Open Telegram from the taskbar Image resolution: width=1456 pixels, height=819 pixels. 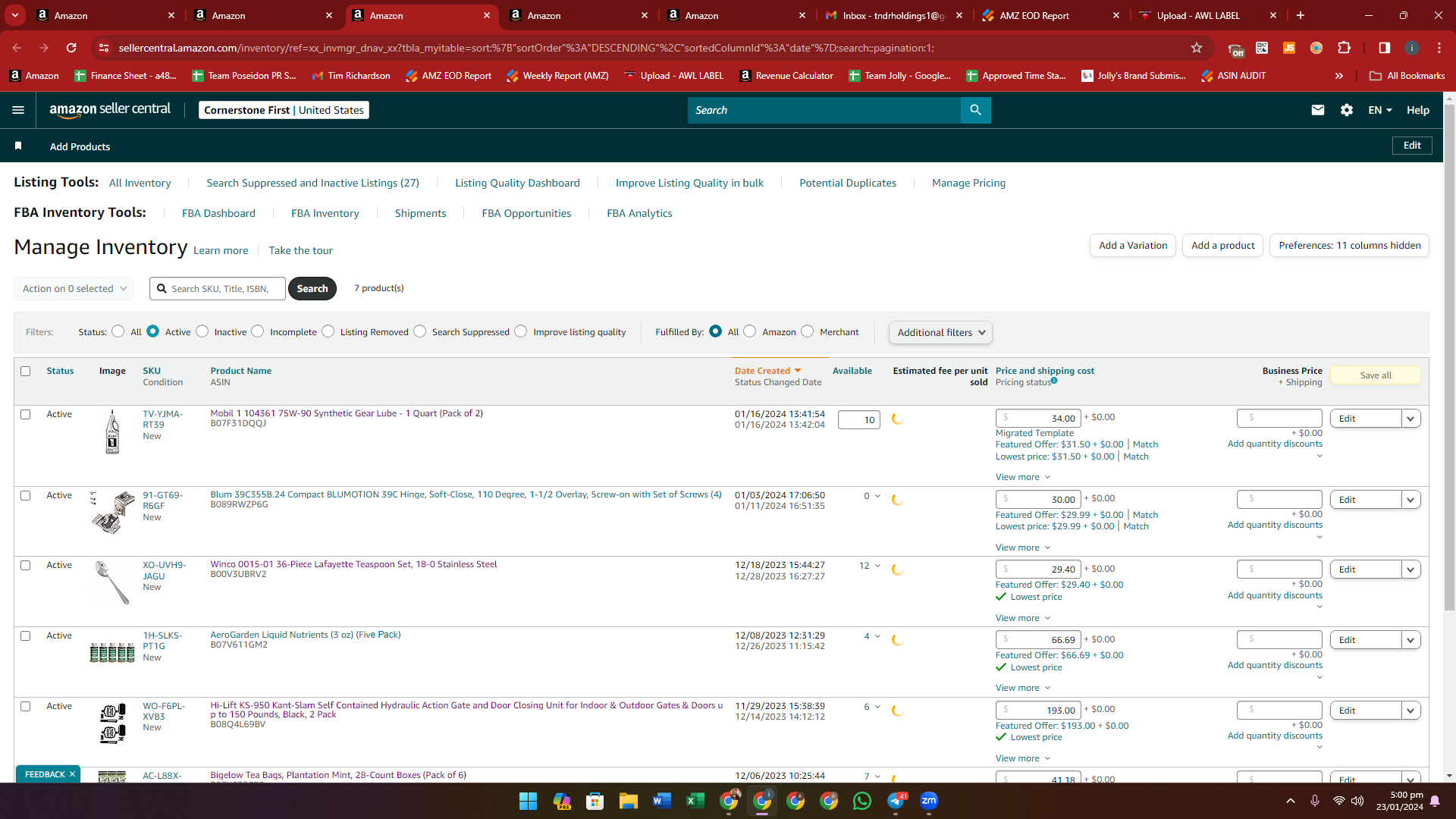coord(896,801)
